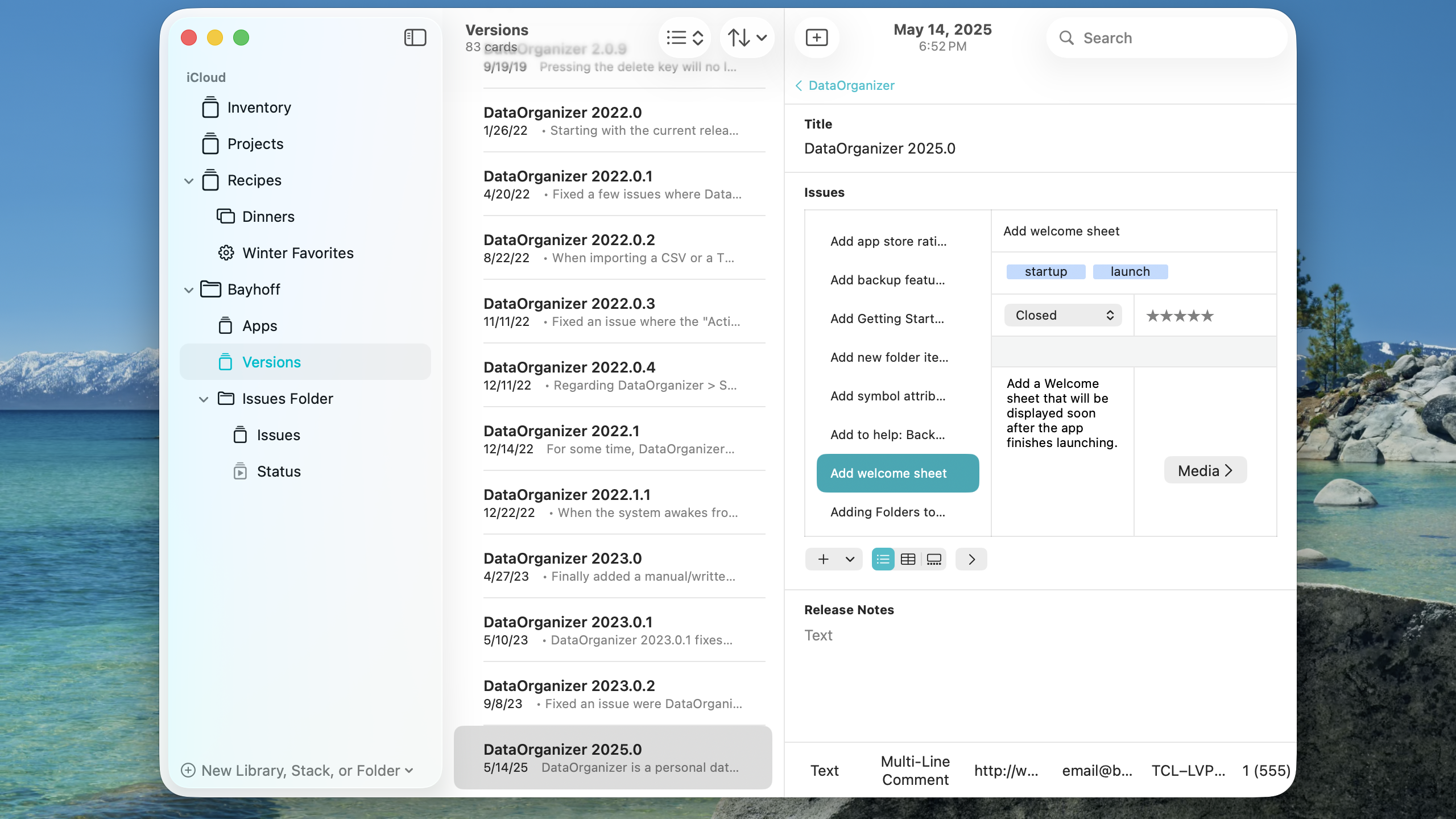
Task: Click the forward arrow next to view switcher
Action: [x=971, y=559]
